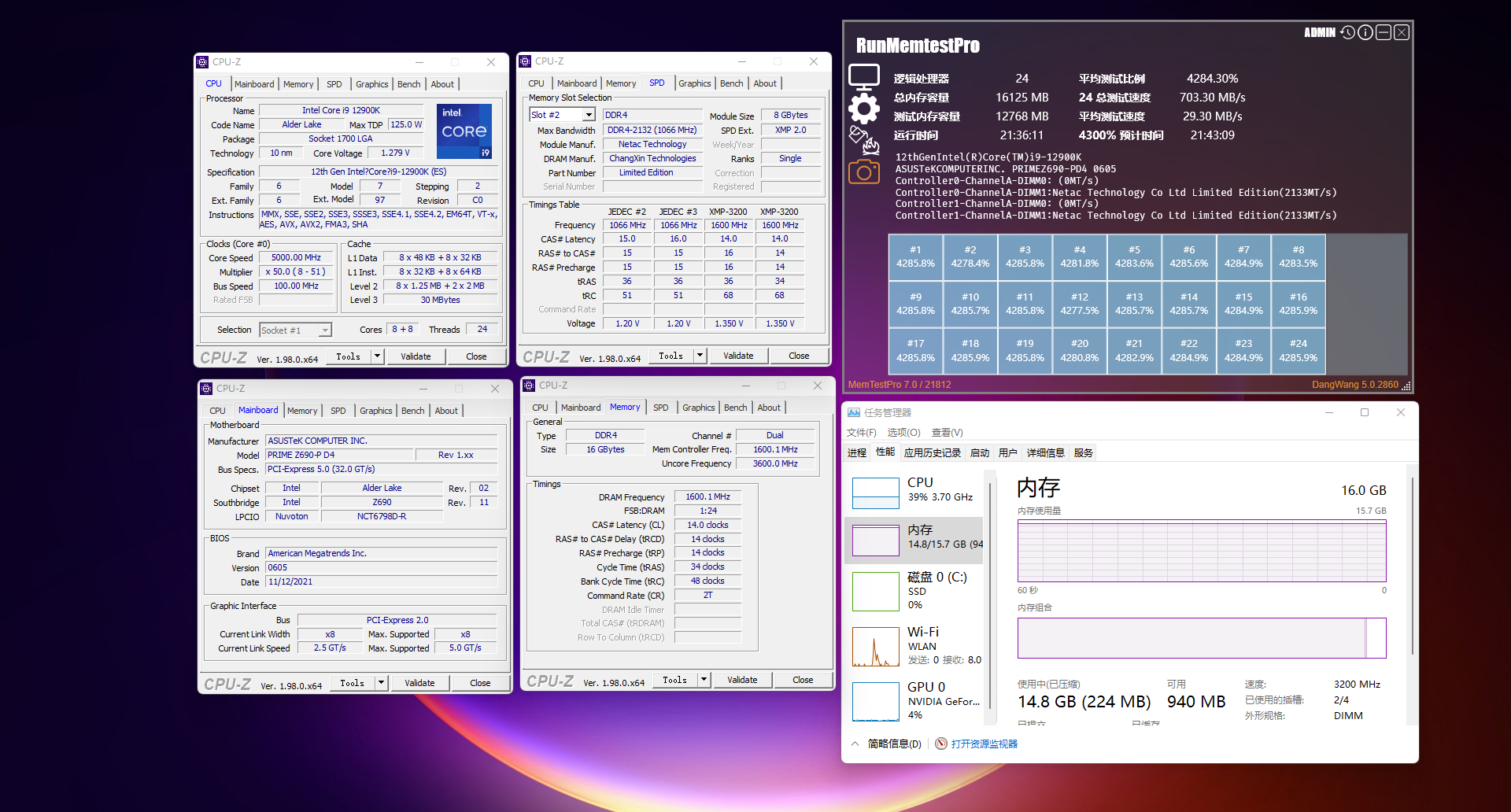Open Tools dropdown arrow in CPU tab window
This screenshot has width=1511, height=812.
378,356
